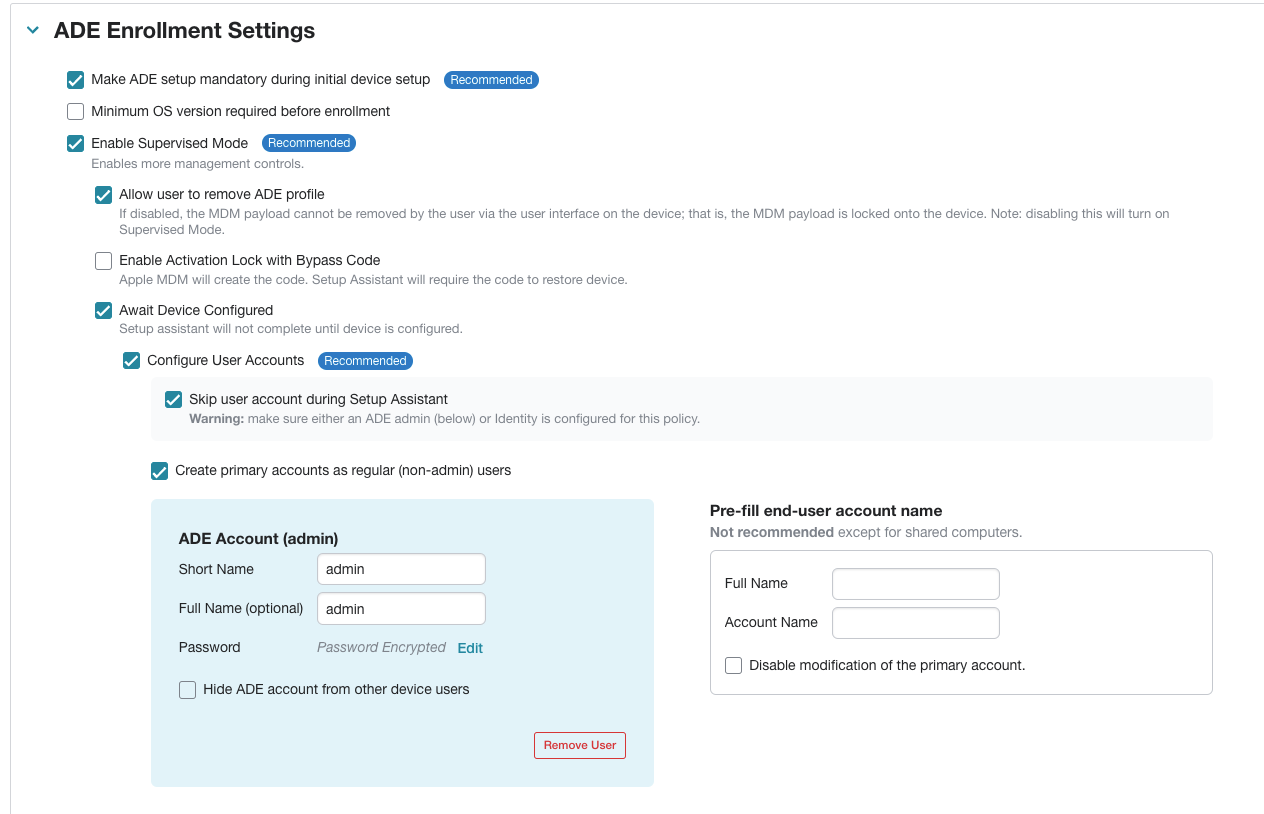This screenshot has height=814, width=1264.
Task: Collapse the ADE Enrollment Settings section
Action: click(32, 30)
